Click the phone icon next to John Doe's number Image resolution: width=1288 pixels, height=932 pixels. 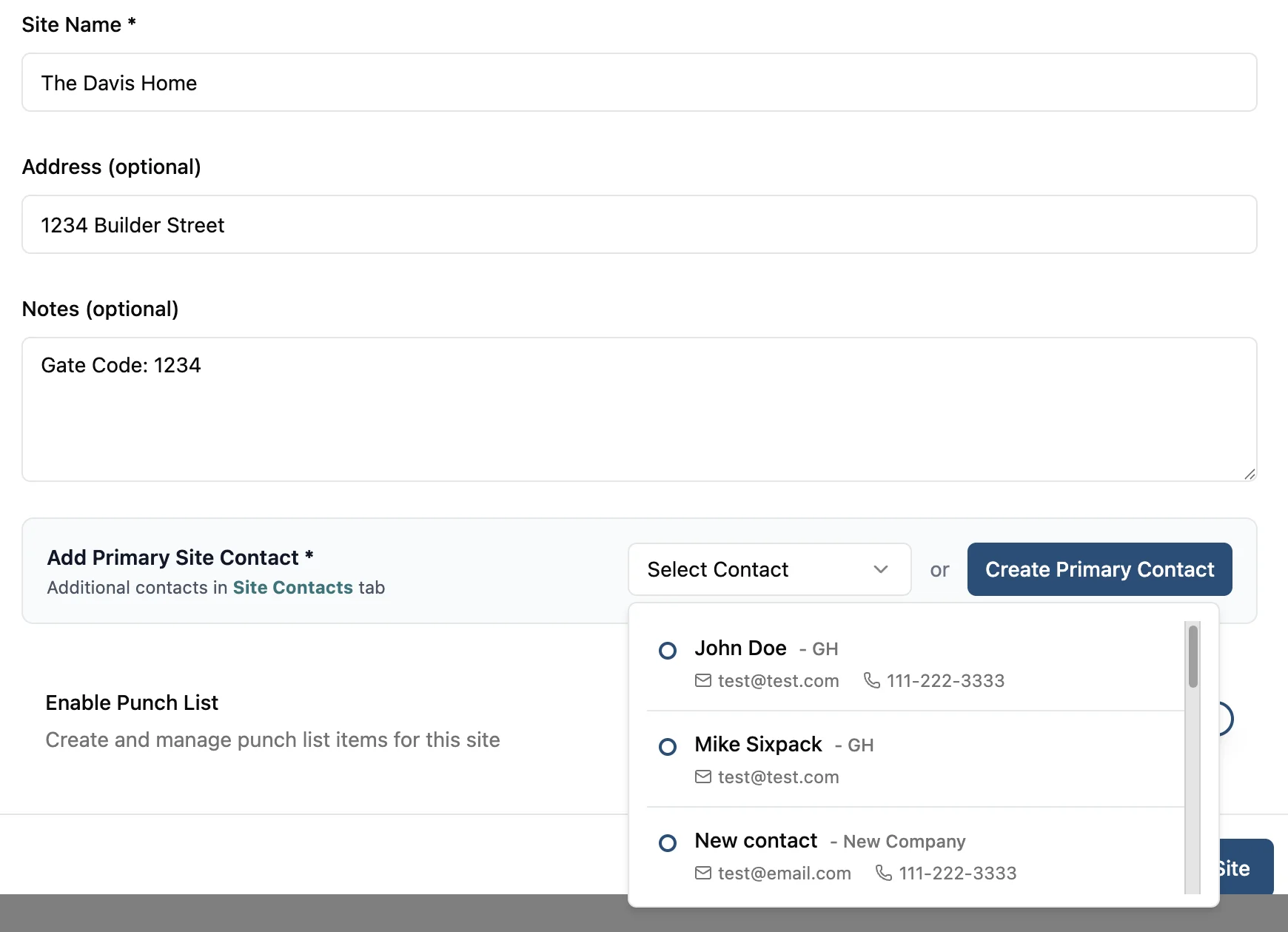click(871, 681)
